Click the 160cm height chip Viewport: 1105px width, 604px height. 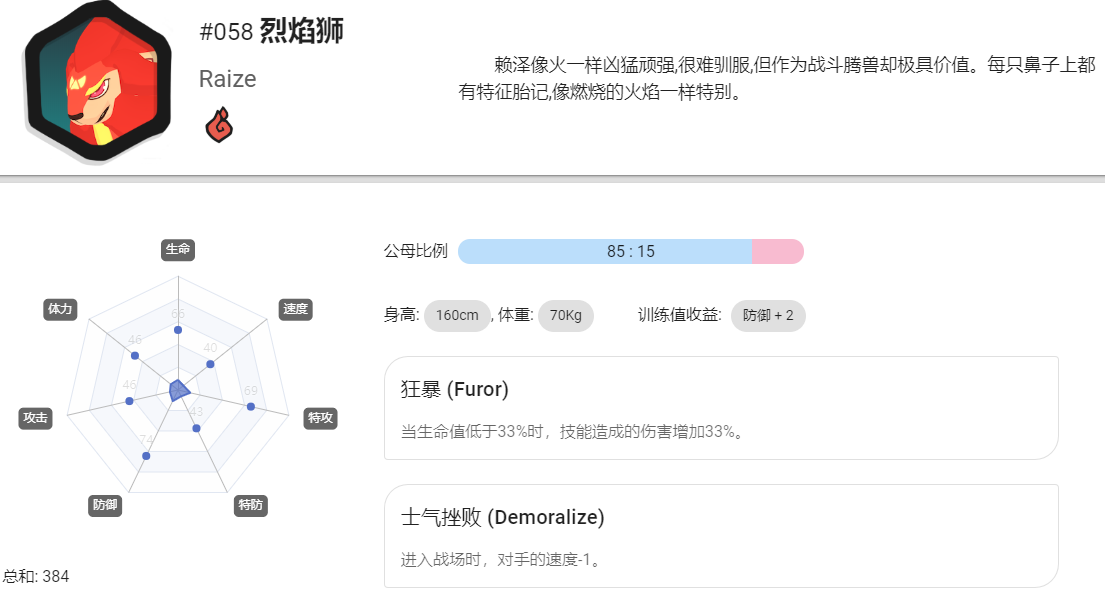tap(457, 315)
